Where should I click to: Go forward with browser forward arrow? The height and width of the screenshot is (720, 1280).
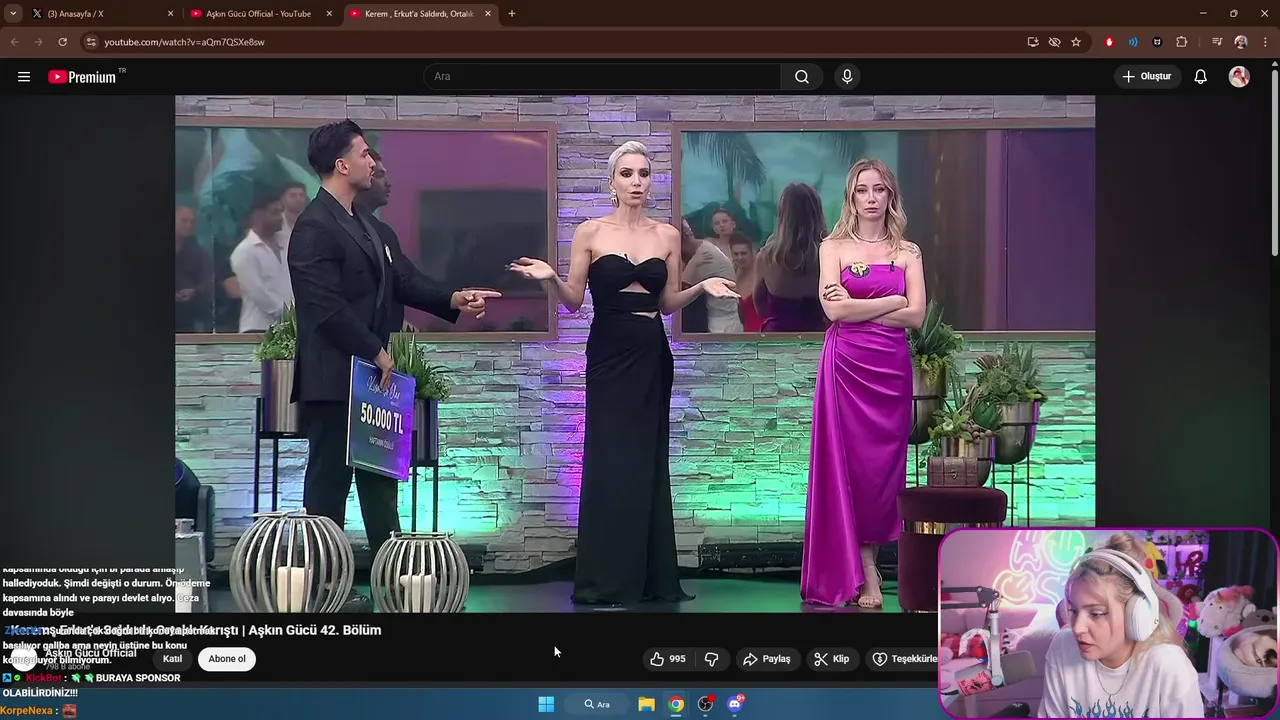click(x=38, y=42)
